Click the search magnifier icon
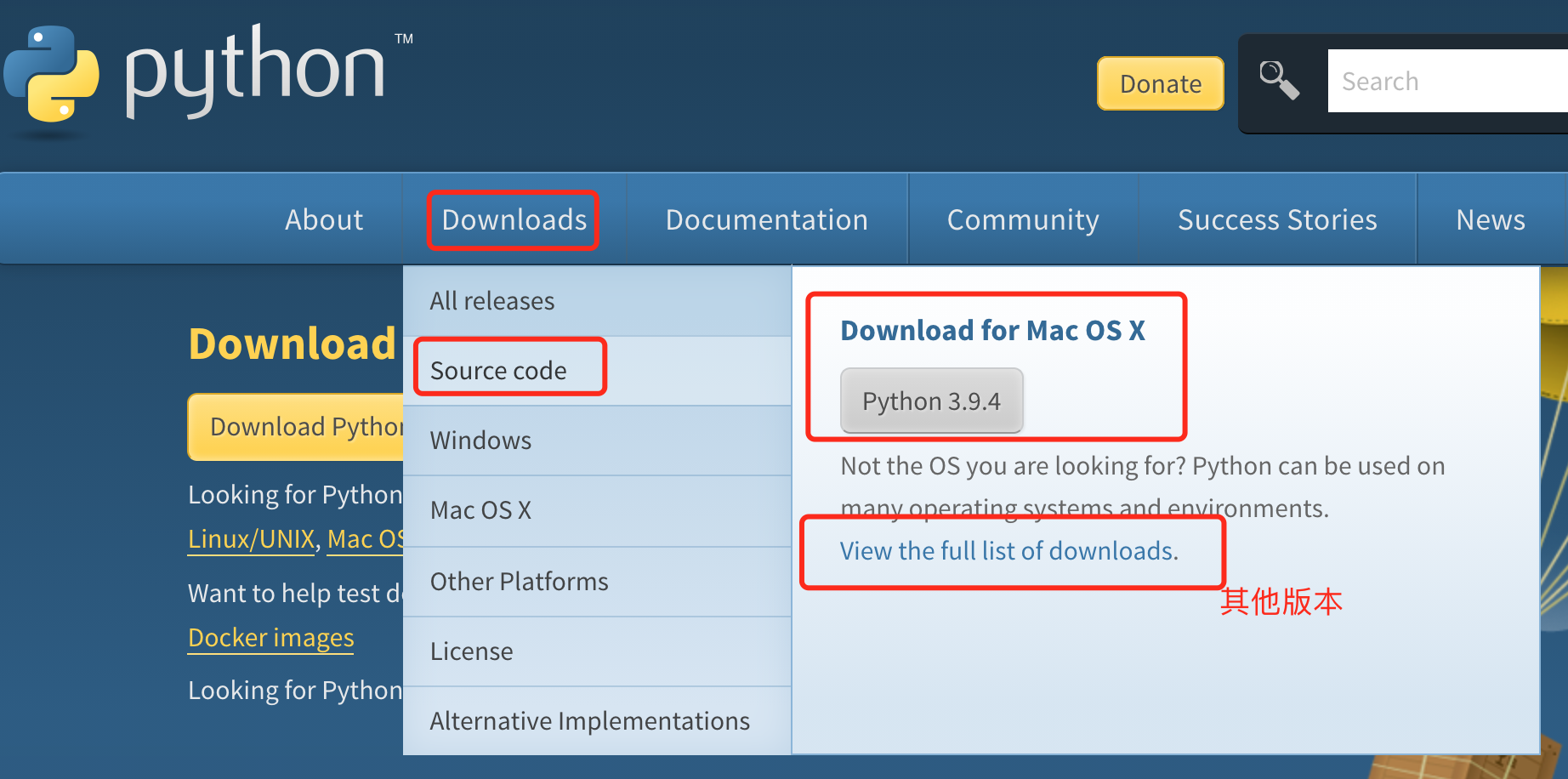 [1280, 81]
